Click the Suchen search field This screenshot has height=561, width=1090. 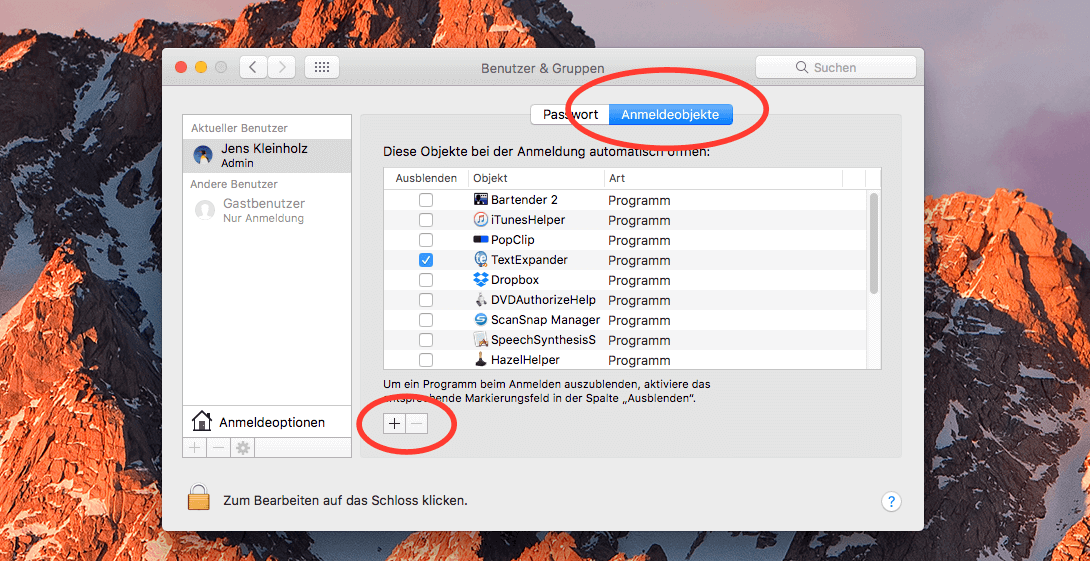pyautogui.click(x=835, y=67)
